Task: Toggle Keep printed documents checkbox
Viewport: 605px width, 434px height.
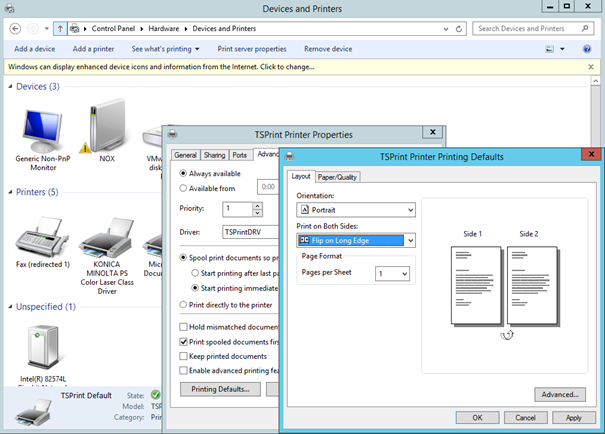Action: click(183, 356)
